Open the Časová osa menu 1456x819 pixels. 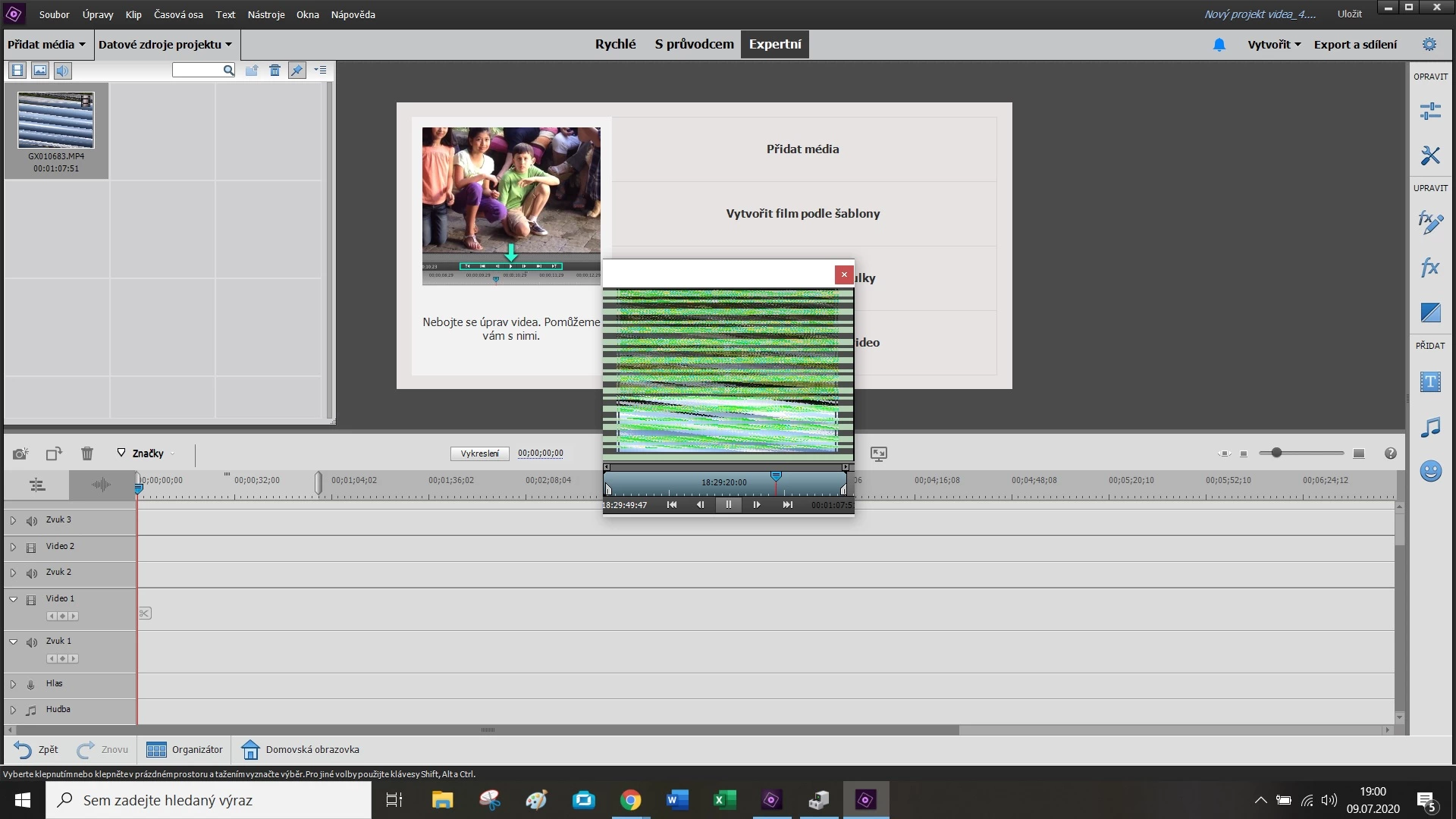coord(178,14)
